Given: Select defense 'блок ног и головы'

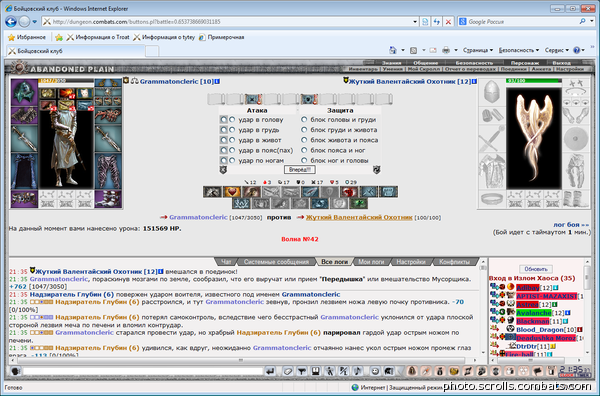Looking at the screenshot, I should [304, 160].
